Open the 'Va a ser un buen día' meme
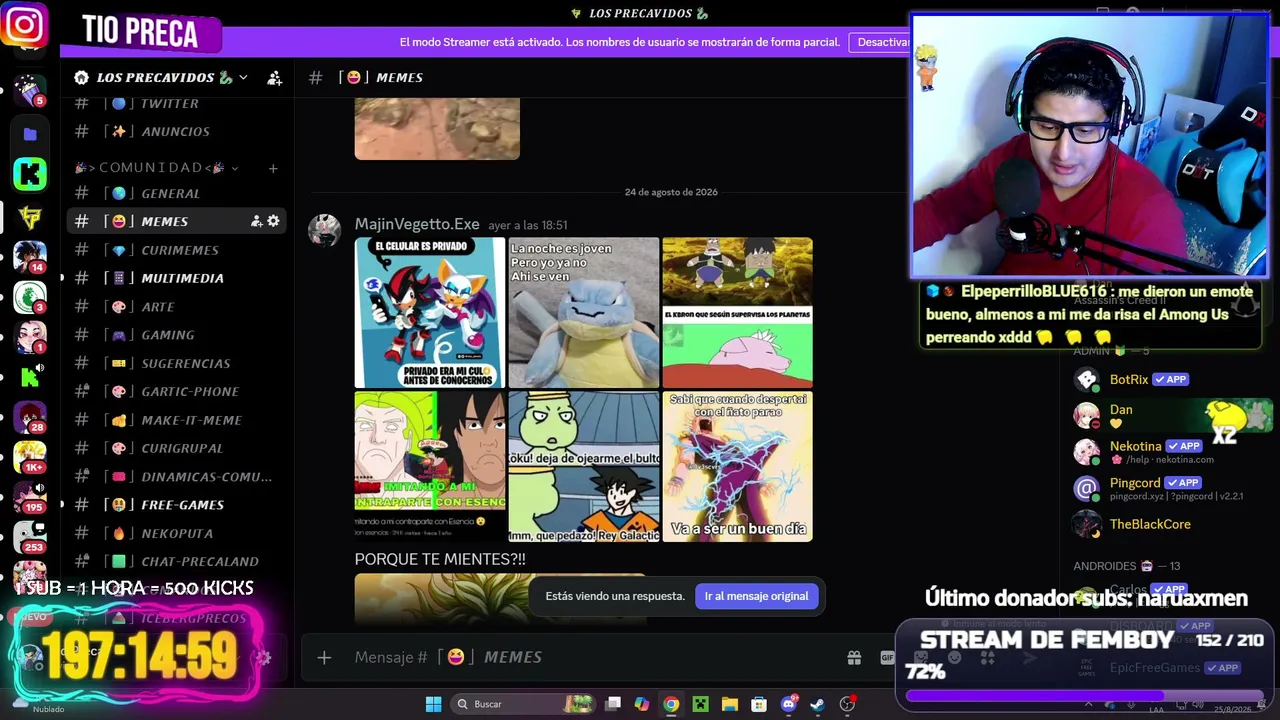This screenshot has width=1280, height=720. click(738, 467)
